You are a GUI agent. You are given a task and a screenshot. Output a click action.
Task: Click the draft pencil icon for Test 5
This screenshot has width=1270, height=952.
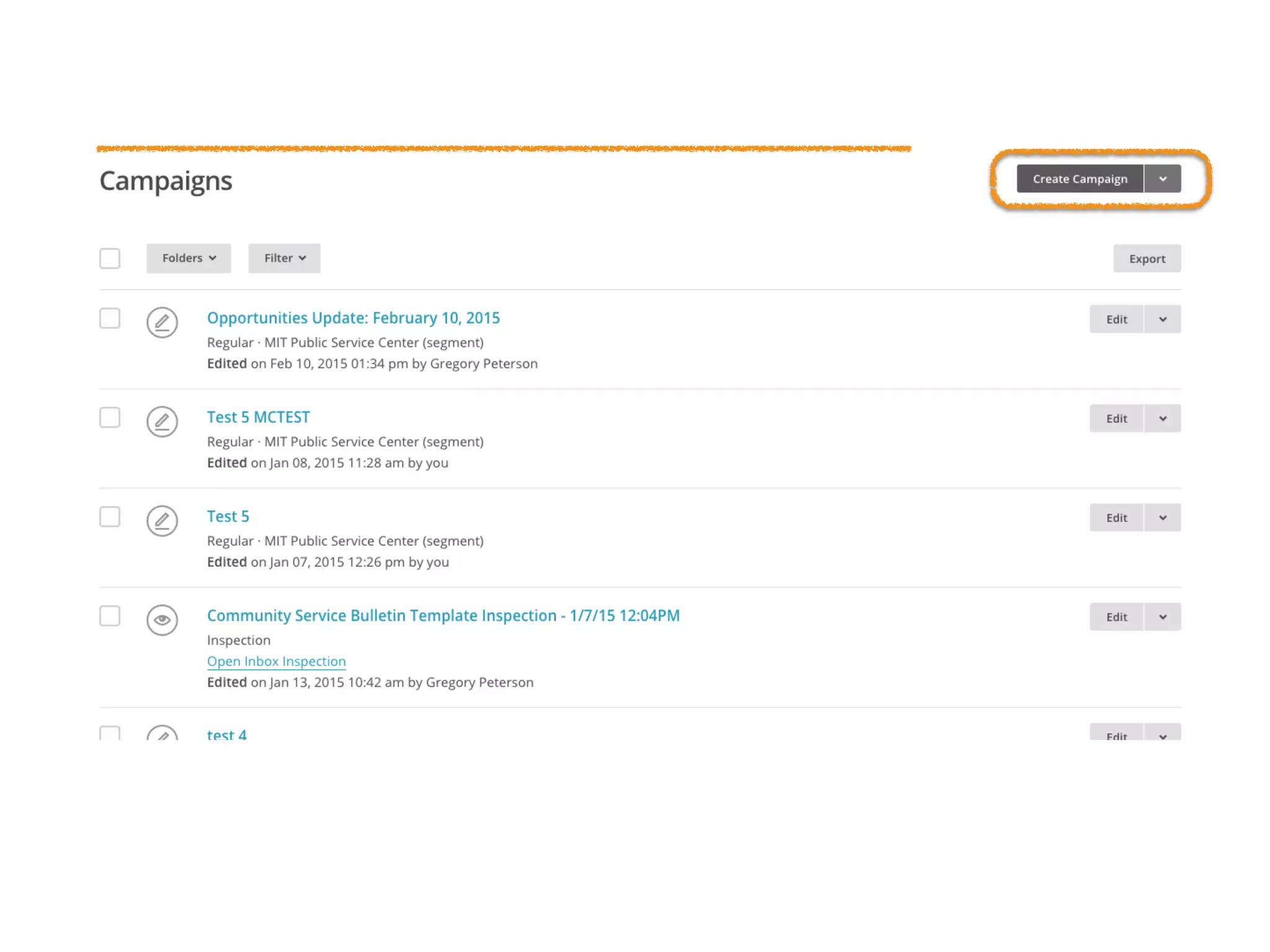click(x=162, y=521)
